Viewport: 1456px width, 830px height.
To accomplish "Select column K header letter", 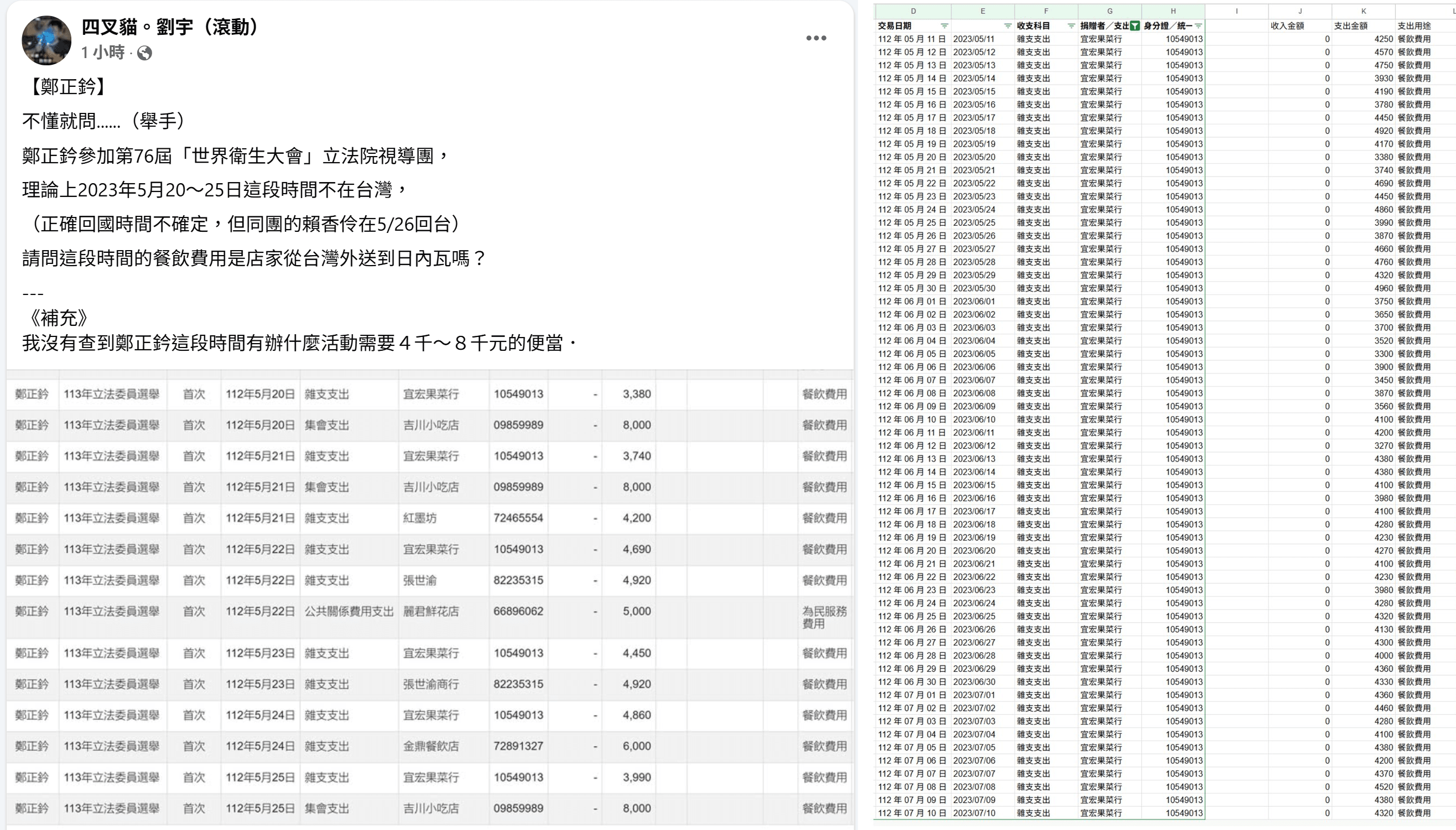I will [x=1363, y=11].
